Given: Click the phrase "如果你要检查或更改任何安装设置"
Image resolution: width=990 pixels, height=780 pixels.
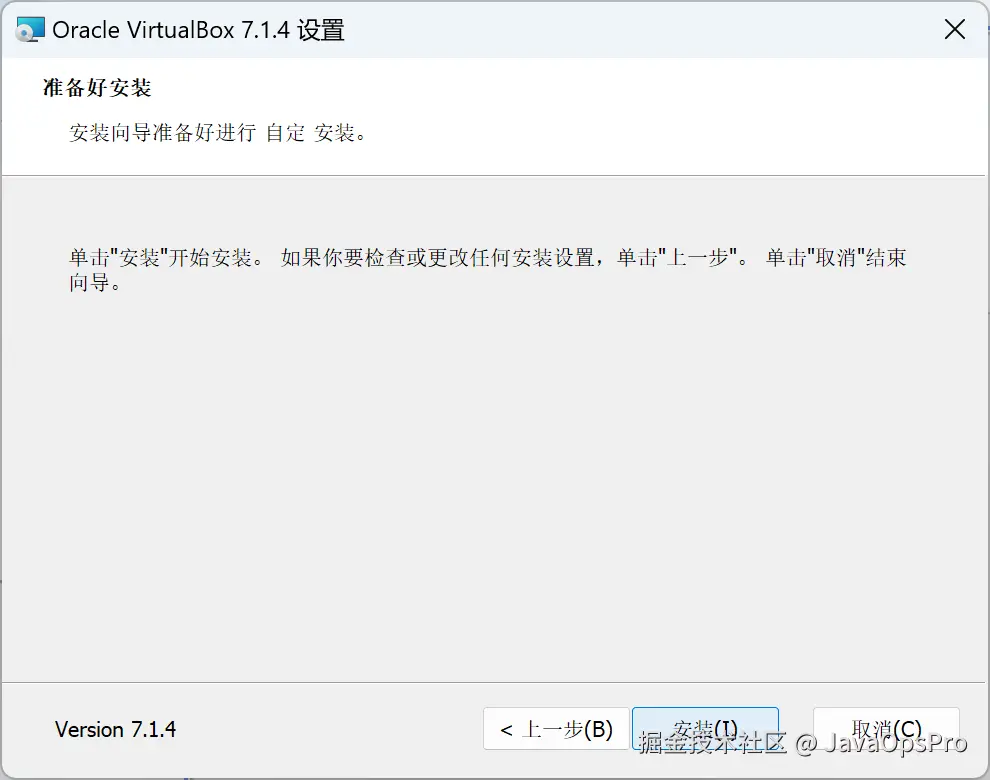Looking at the screenshot, I should (437, 258).
